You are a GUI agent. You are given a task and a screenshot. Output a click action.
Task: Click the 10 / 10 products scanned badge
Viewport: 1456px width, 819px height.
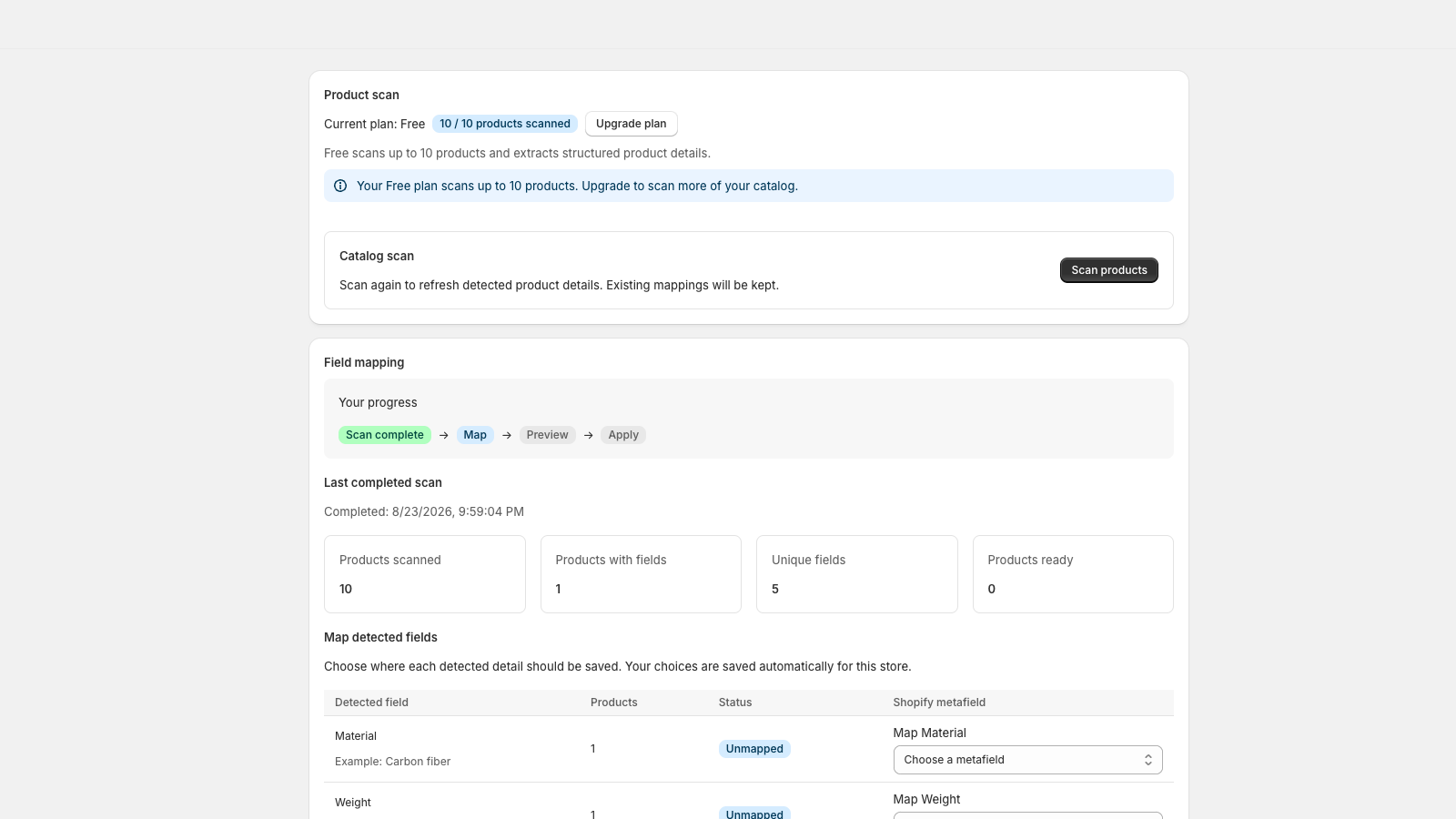pyautogui.click(x=505, y=124)
